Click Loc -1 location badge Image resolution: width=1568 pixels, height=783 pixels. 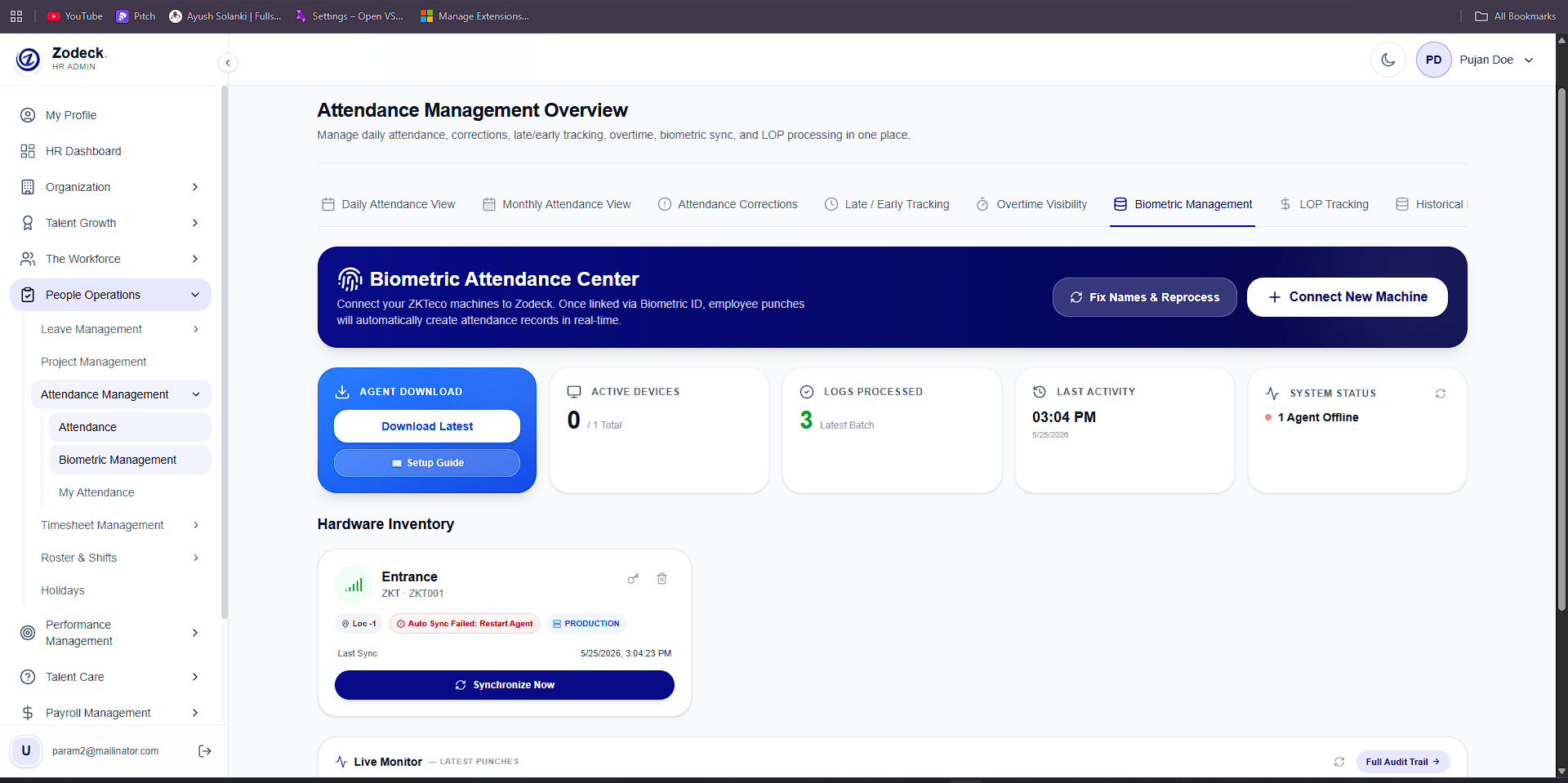pos(359,624)
